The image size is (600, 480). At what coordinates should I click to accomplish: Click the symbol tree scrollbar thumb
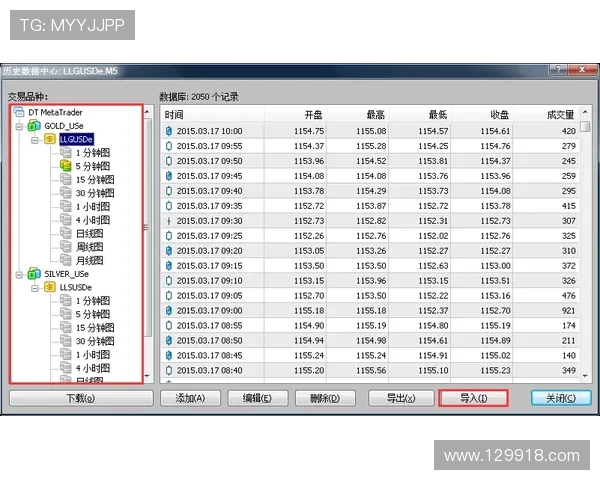coord(148,227)
